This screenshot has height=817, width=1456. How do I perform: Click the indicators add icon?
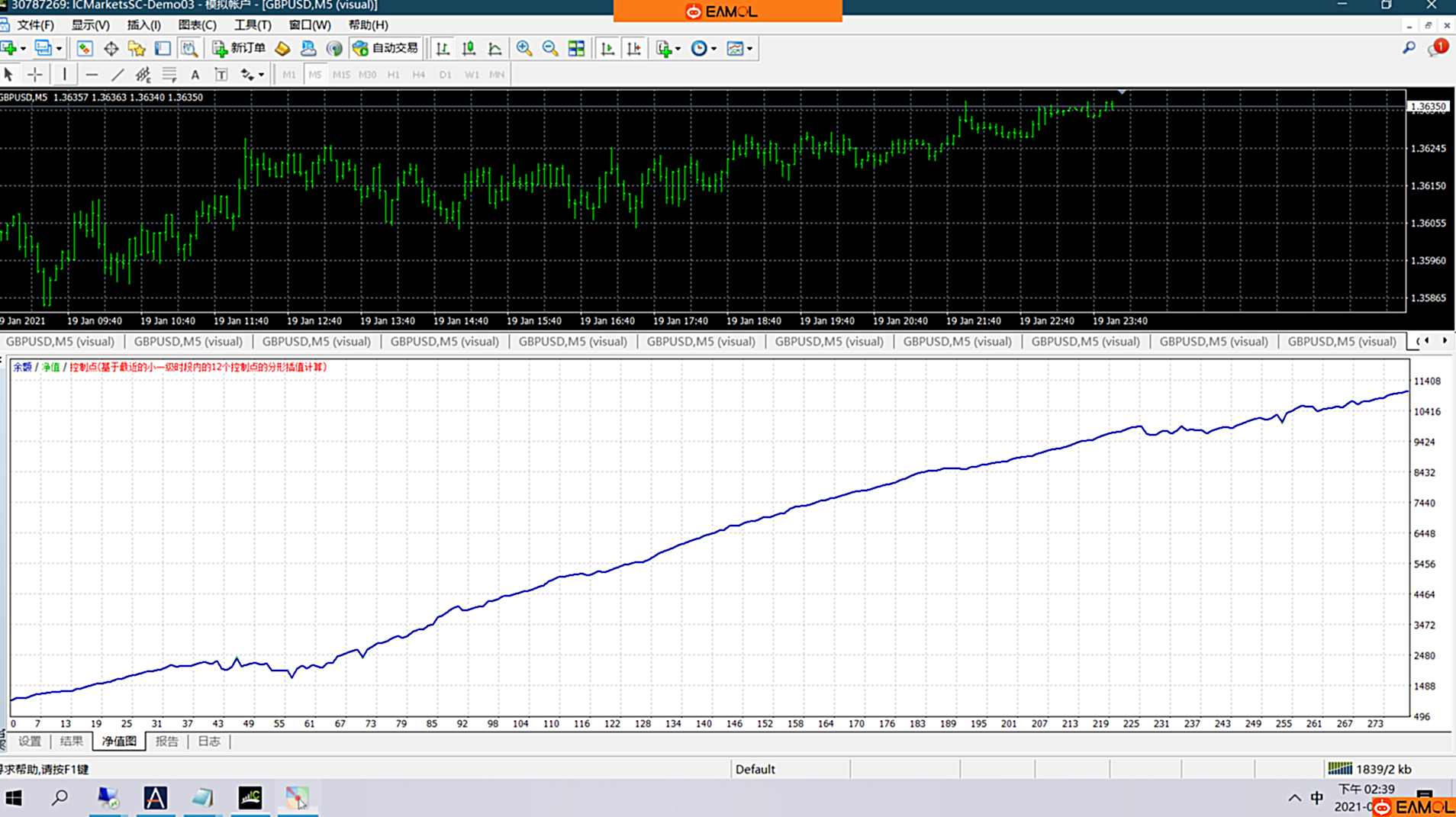click(x=664, y=48)
